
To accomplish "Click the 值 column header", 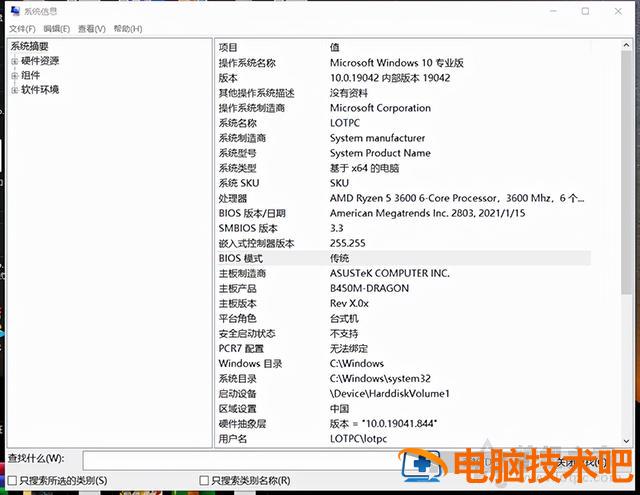I will (x=335, y=47).
